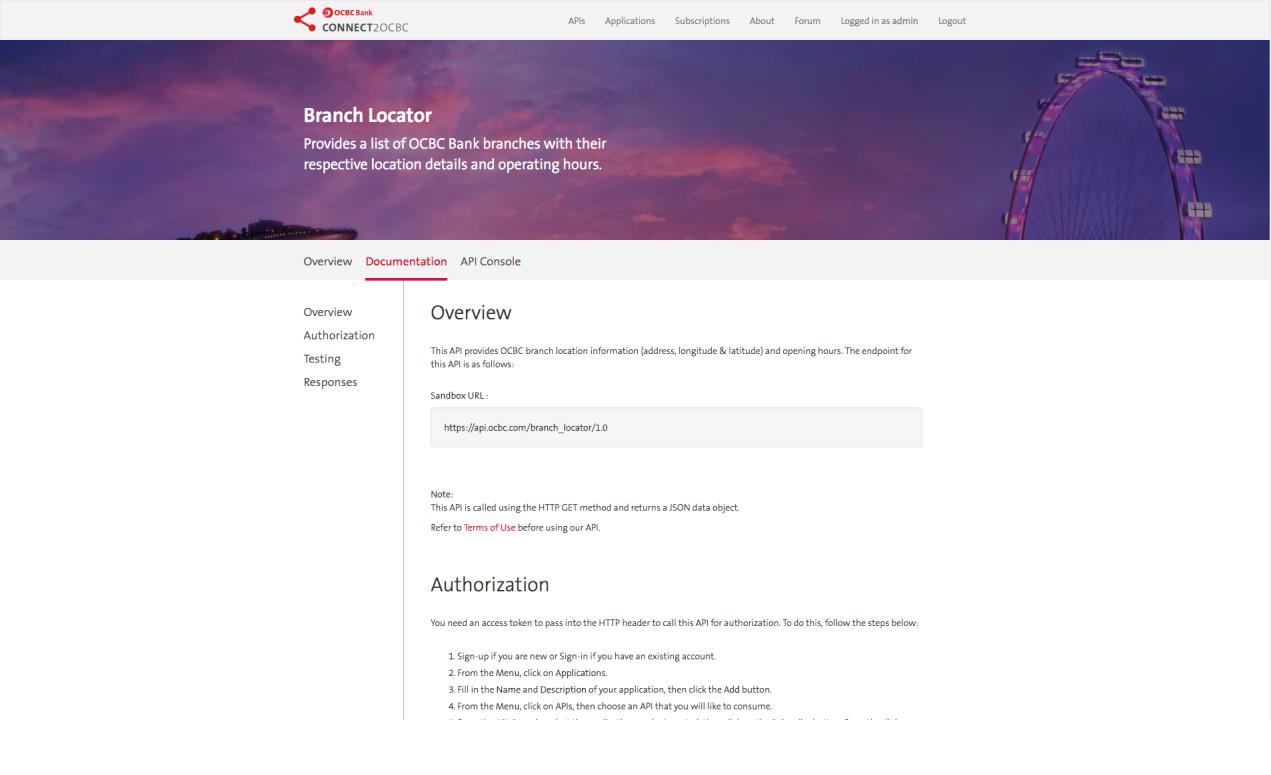
Task: Click the Logged in as admin link
Action: [879, 21]
